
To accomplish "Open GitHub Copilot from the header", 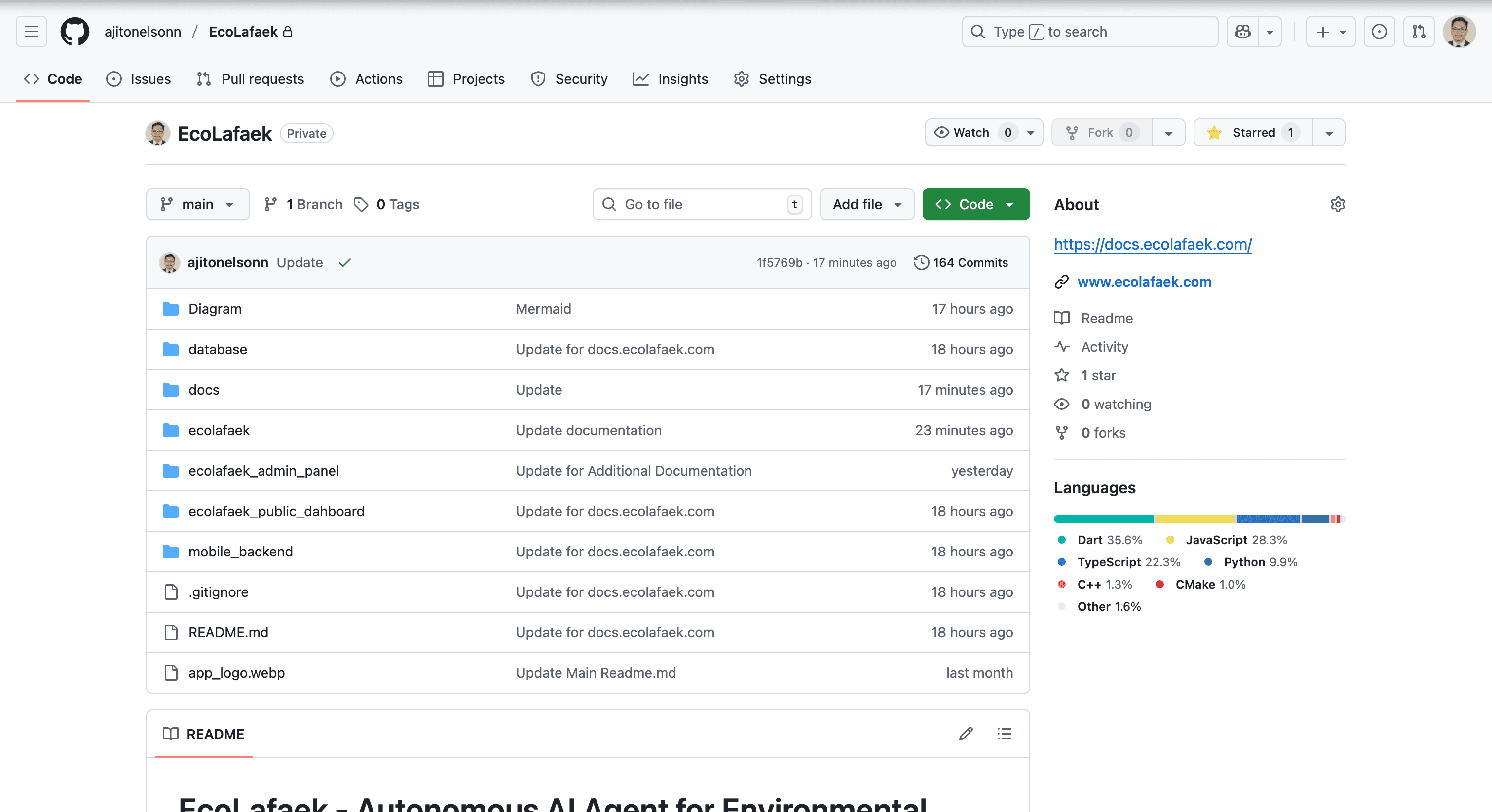I will pyautogui.click(x=1242, y=31).
